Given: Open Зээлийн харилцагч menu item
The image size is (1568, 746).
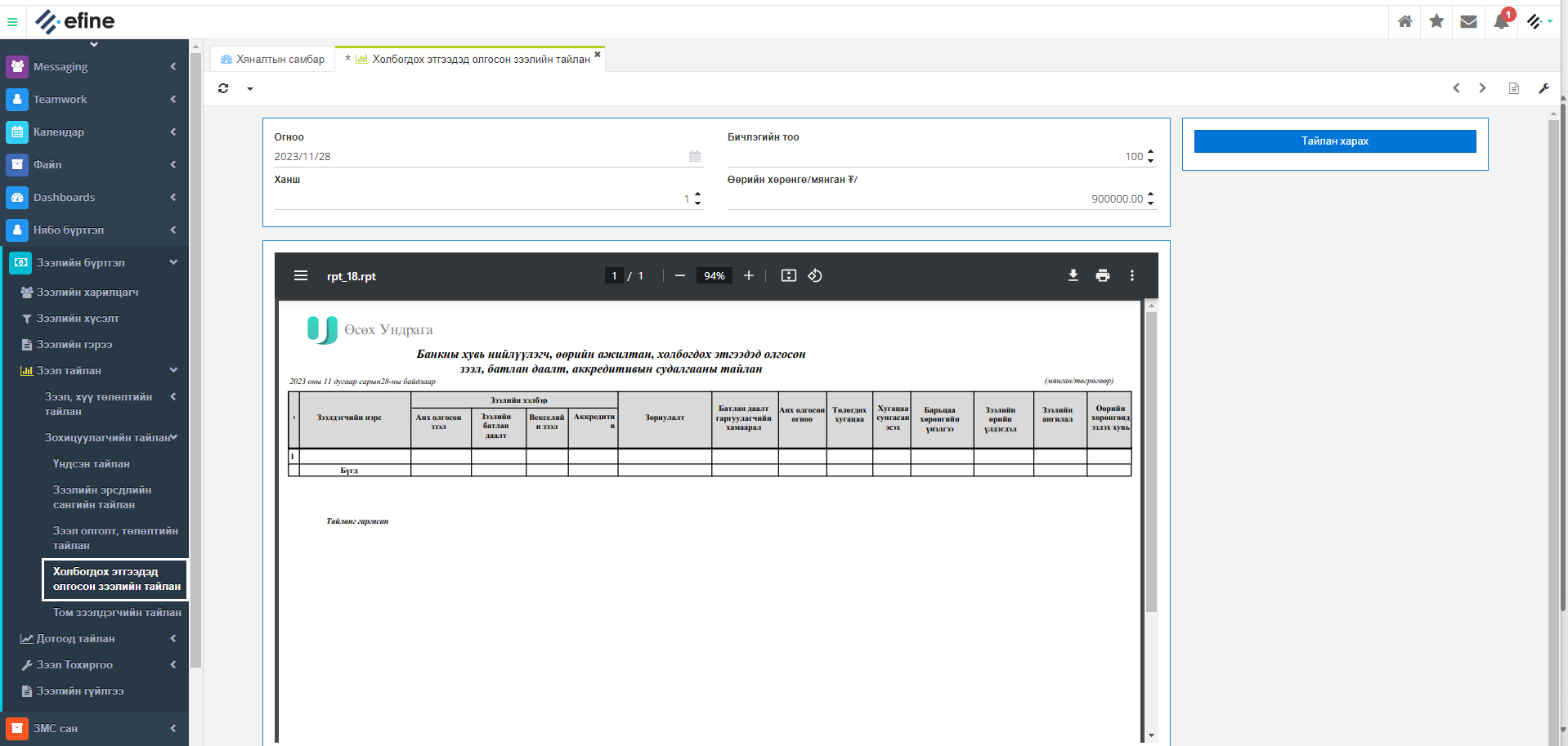Looking at the screenshot, I should pyautogui.click(x=87, y=292).
